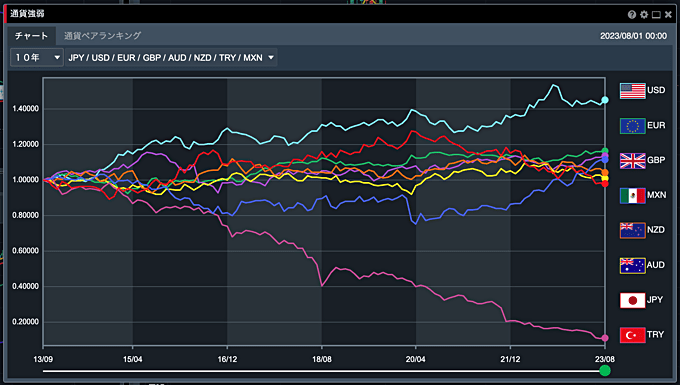Click the 1.00000 y-axis label
Viewport: 680px width, 385px height.
point(26,180)
